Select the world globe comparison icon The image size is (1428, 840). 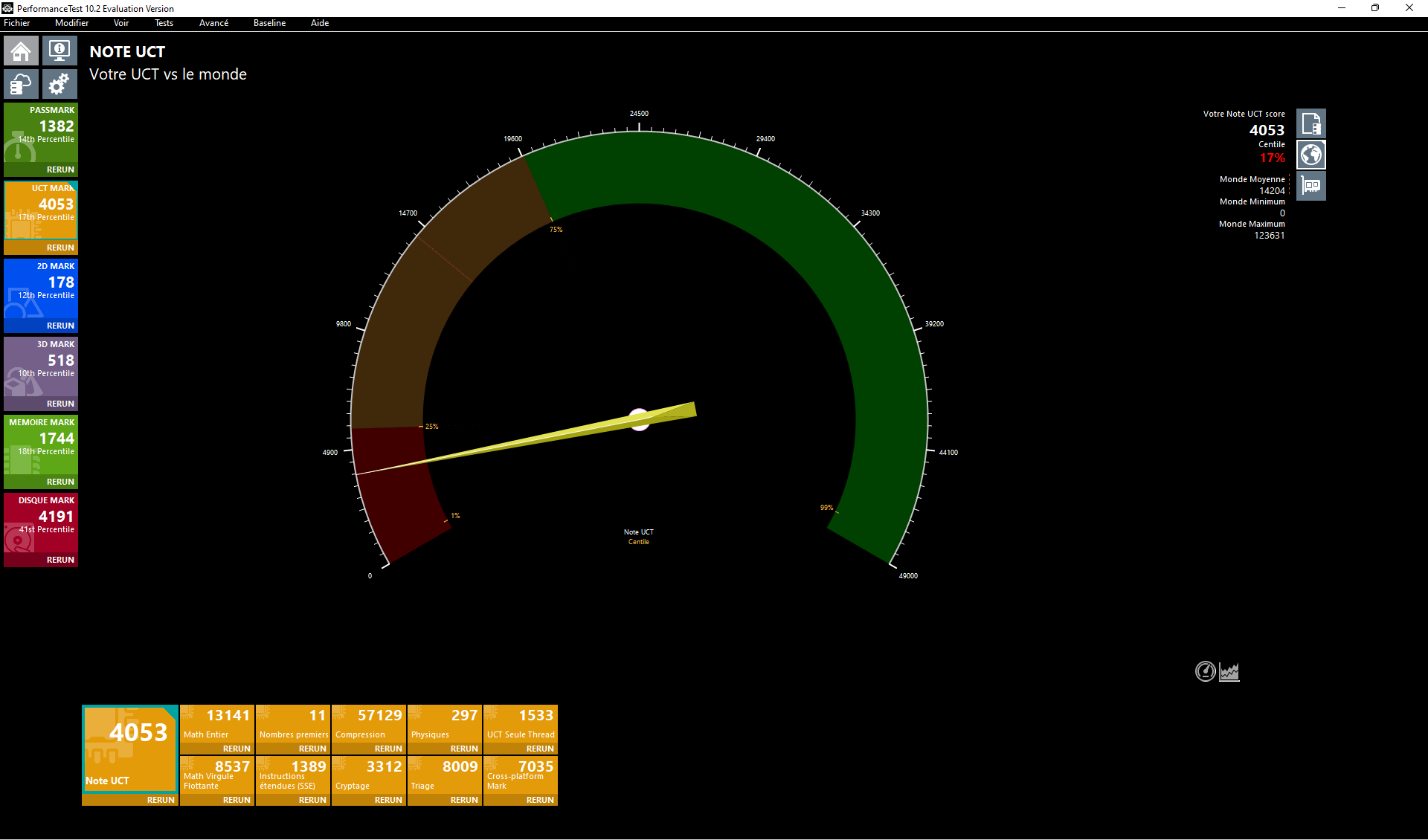[x=1310, y=155]
